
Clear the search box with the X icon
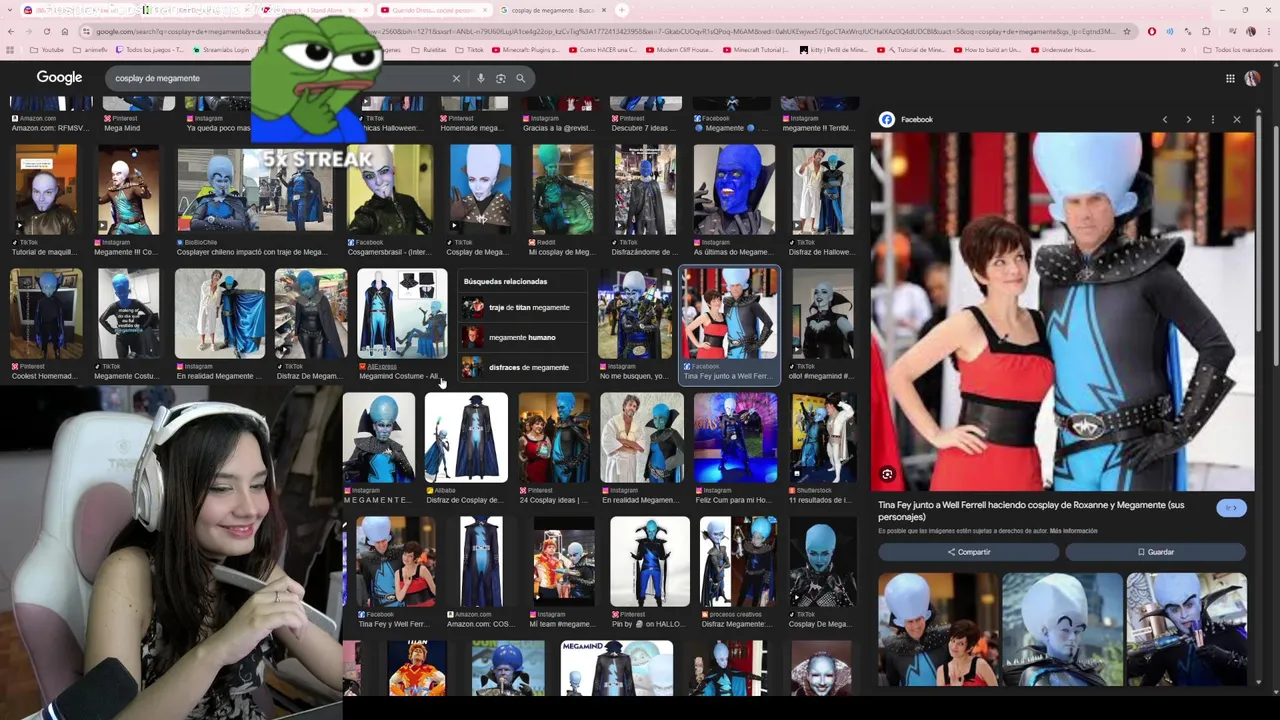point(456,78)
